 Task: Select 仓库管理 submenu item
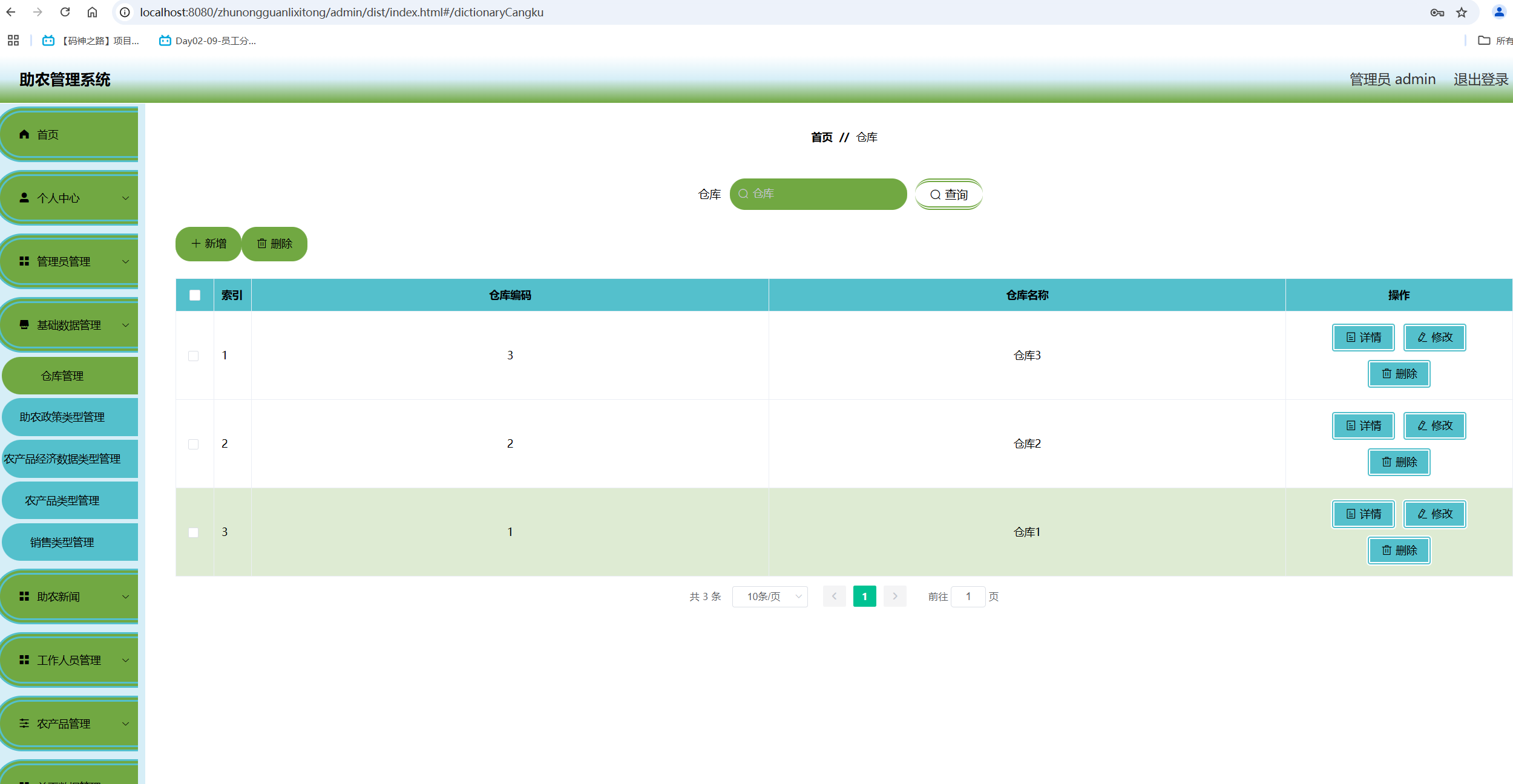click(x=70, y=376)
